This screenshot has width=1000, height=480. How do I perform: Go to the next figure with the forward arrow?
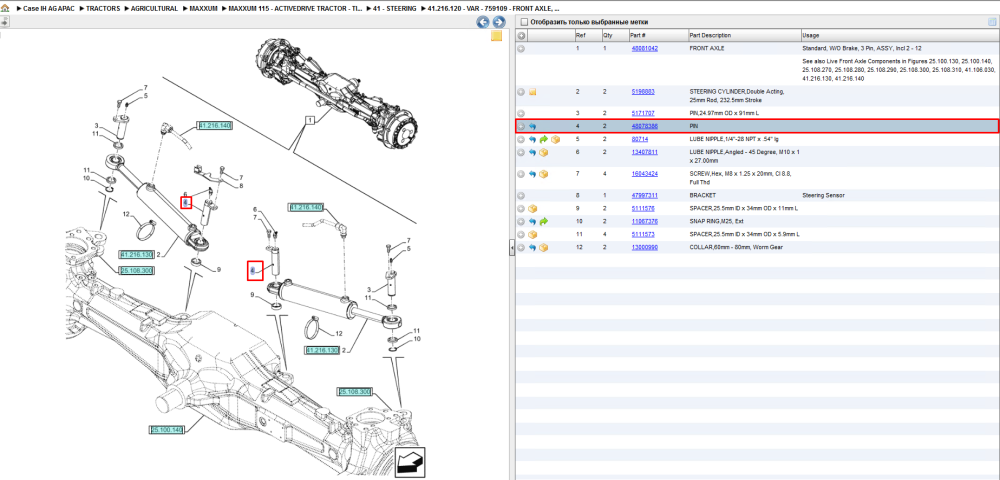click(499, 22)
